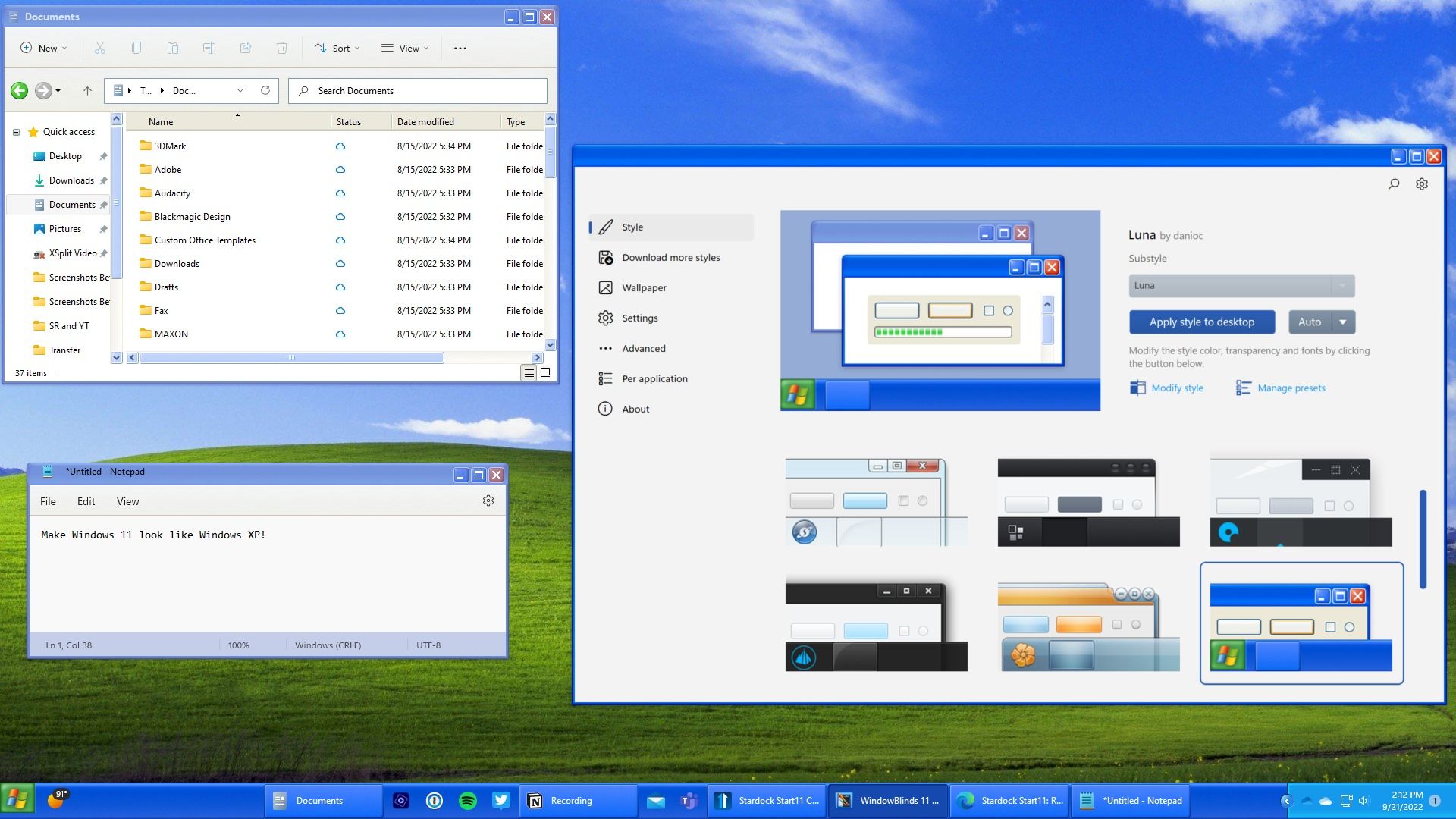Open the WindowBlinds search icon
This screenshot has height=819, width=1456.
click(x=1394, y=184)
